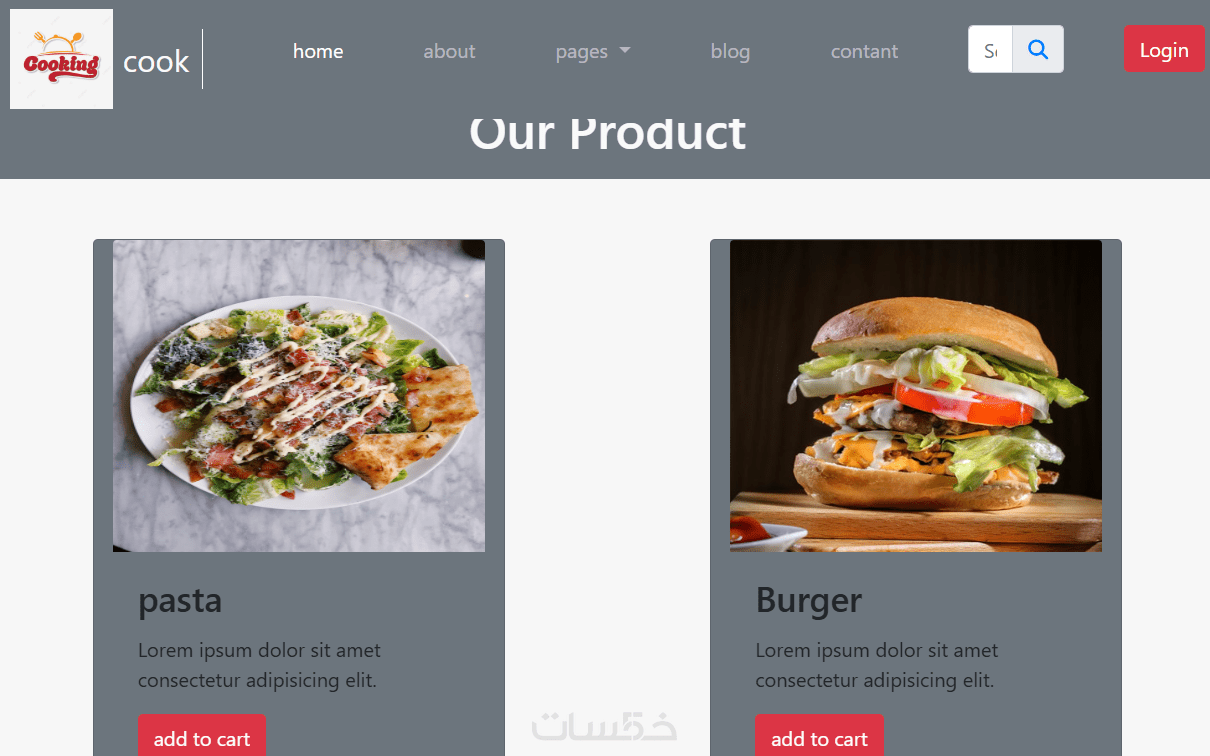Open the pages dropdown menu
This screenshot has height=756, width=1210.
pyautogui.click(x=593, y=51)
